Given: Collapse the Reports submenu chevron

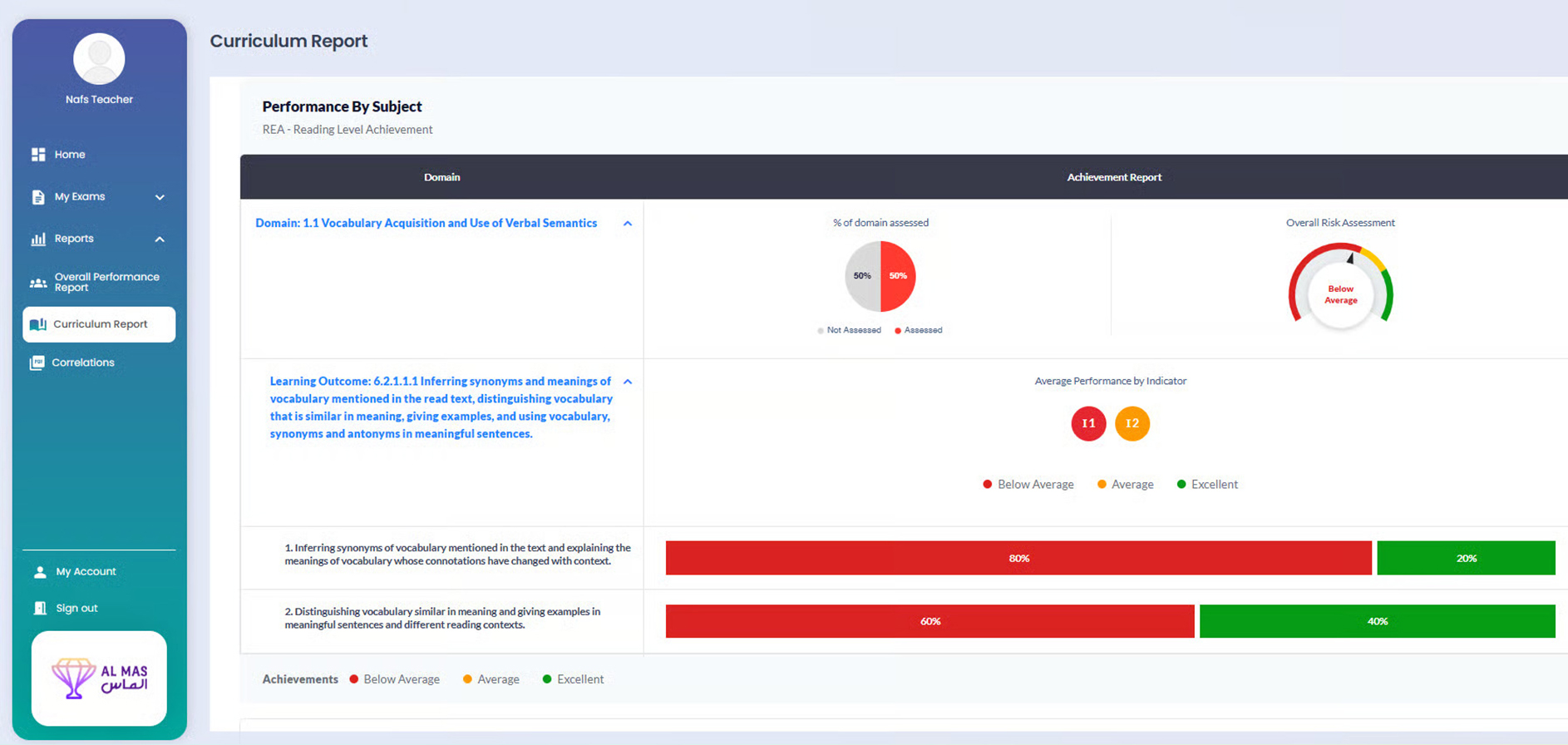Looking at the screenshot, I should pyautogui.click(x=160, y=239).
